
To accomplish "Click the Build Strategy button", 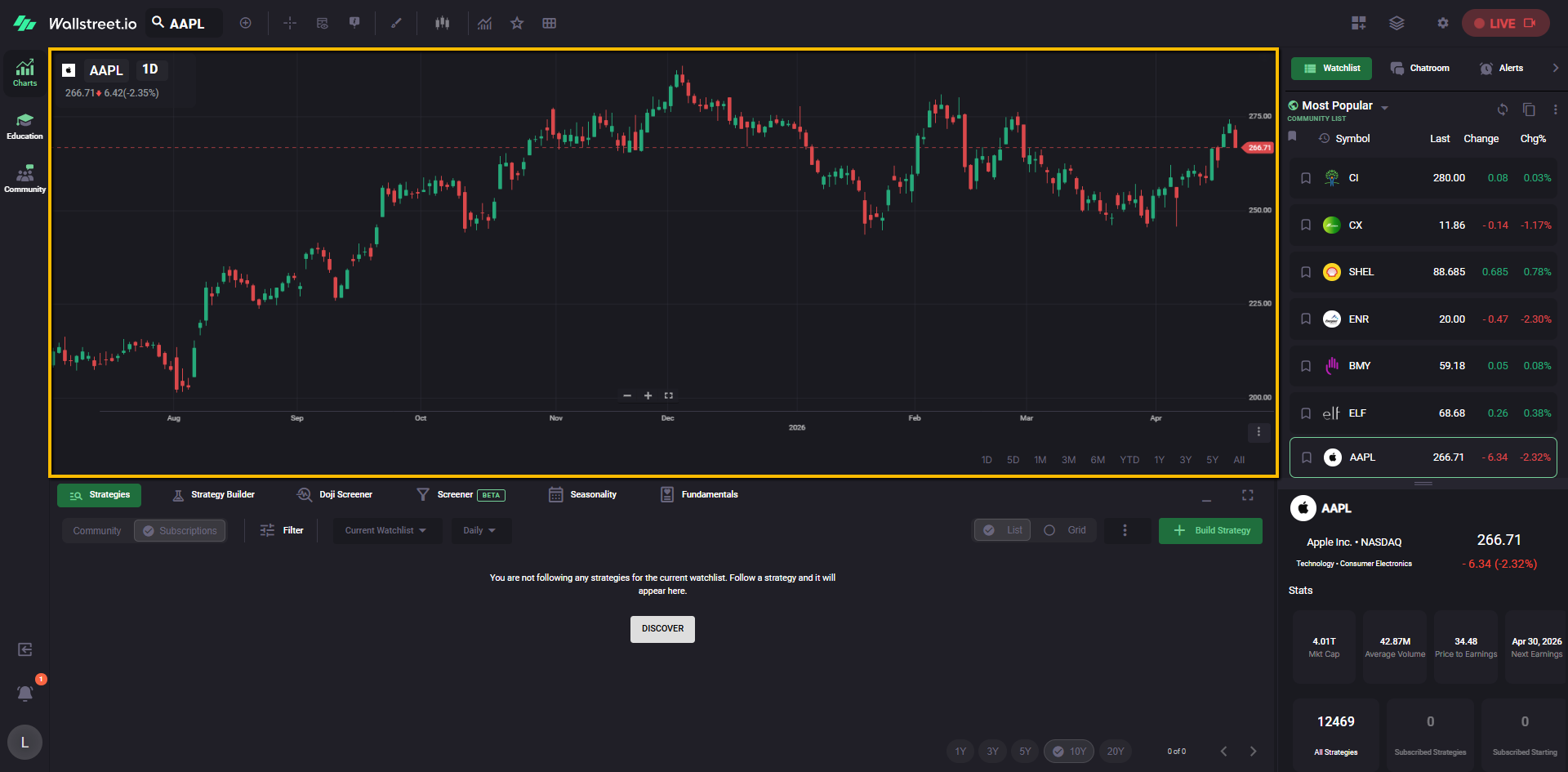I will [1210, 531].
